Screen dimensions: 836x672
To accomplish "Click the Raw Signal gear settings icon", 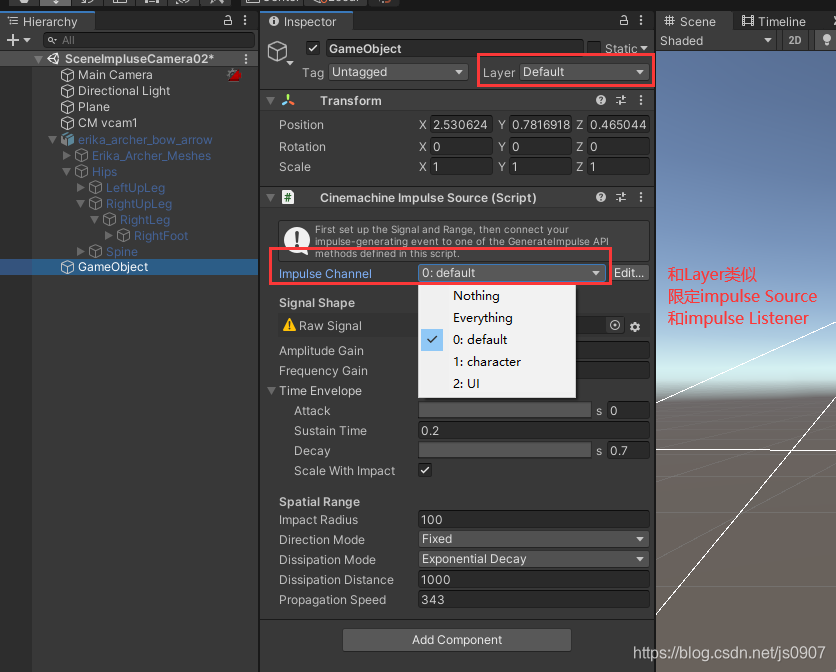I will 634,326.
